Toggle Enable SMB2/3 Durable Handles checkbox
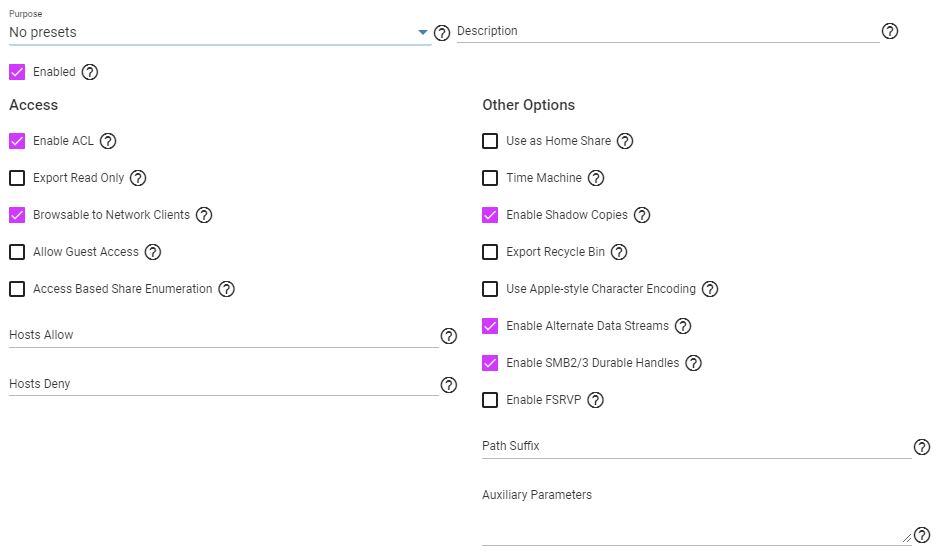 490,363
